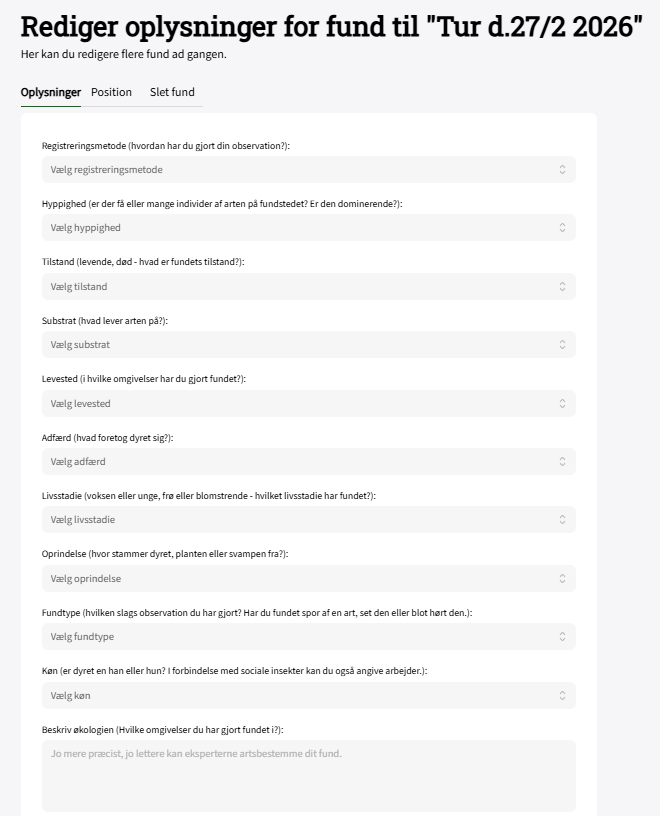The height and width of the screenshot is (816, 660).
Task: Click the chevron icon in Registreringsmetode field
Action: click(562, 170)
